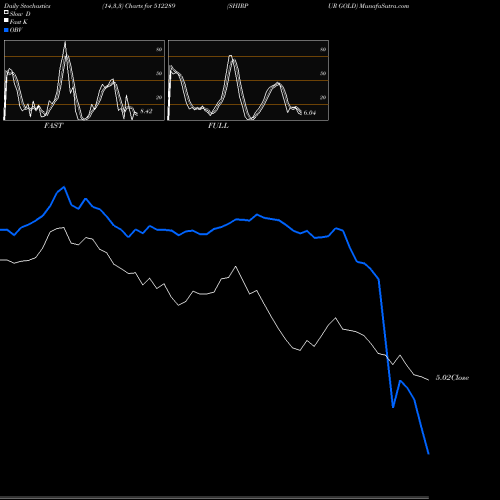500x500 pixels.
Task: Click the Slow D legend swatch
Action: click(x=6, y=12)
